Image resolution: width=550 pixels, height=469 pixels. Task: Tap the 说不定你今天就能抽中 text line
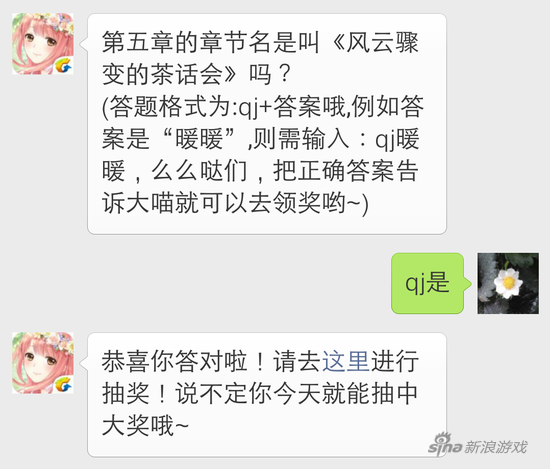coord(296,394)
